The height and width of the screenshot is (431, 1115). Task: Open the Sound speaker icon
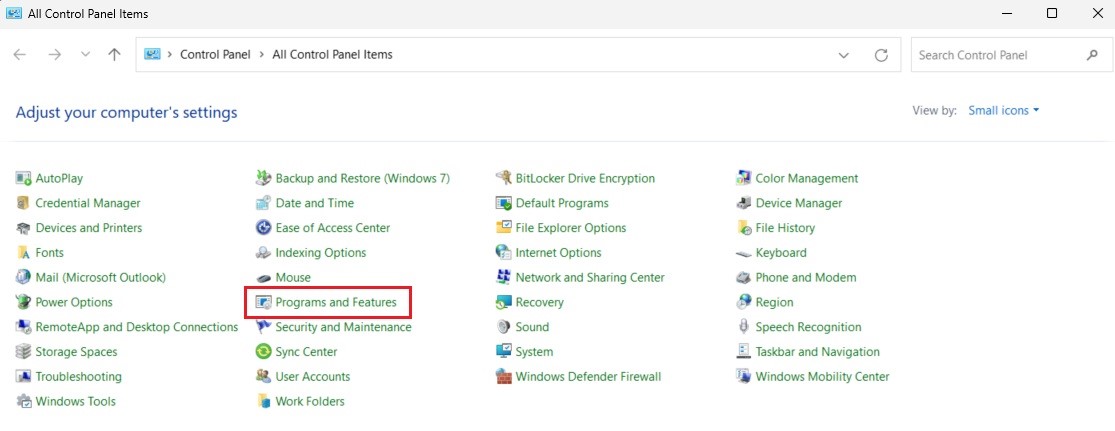click(504, 327)
